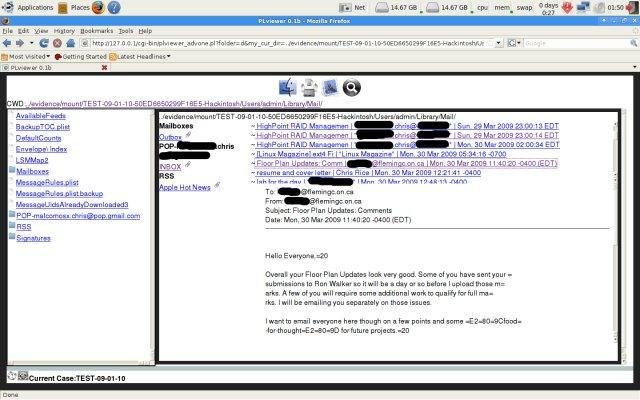Open the POP gmail account folder link

click(78, 216)
